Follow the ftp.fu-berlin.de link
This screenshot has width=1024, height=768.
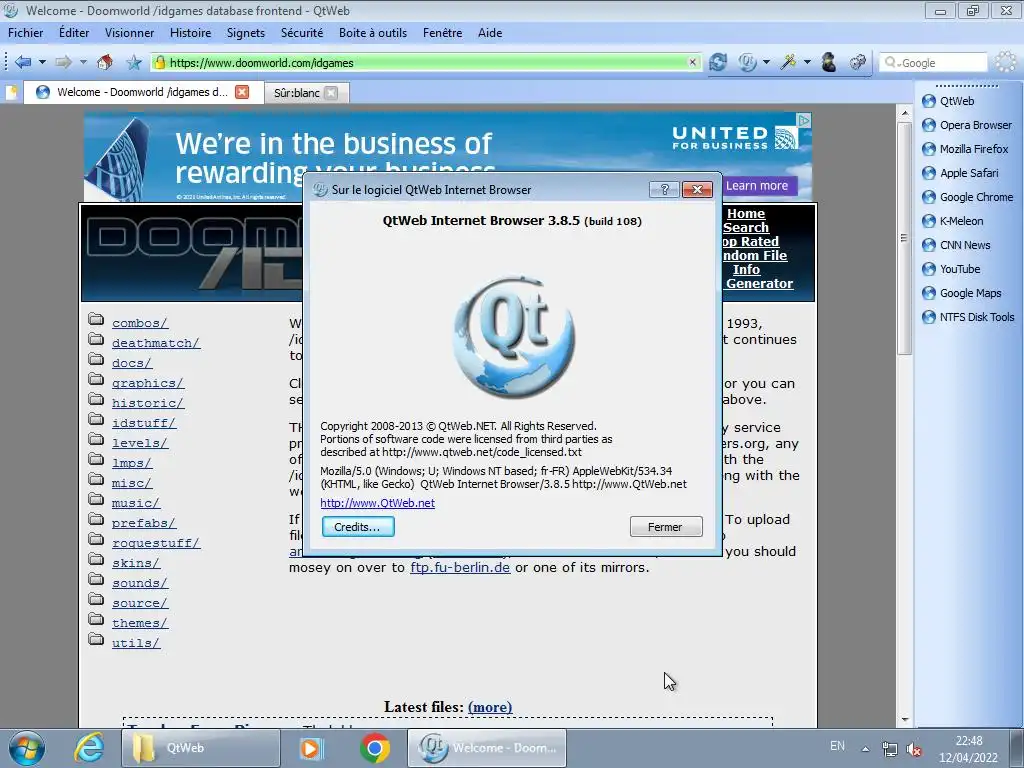(x=460, y=568)
